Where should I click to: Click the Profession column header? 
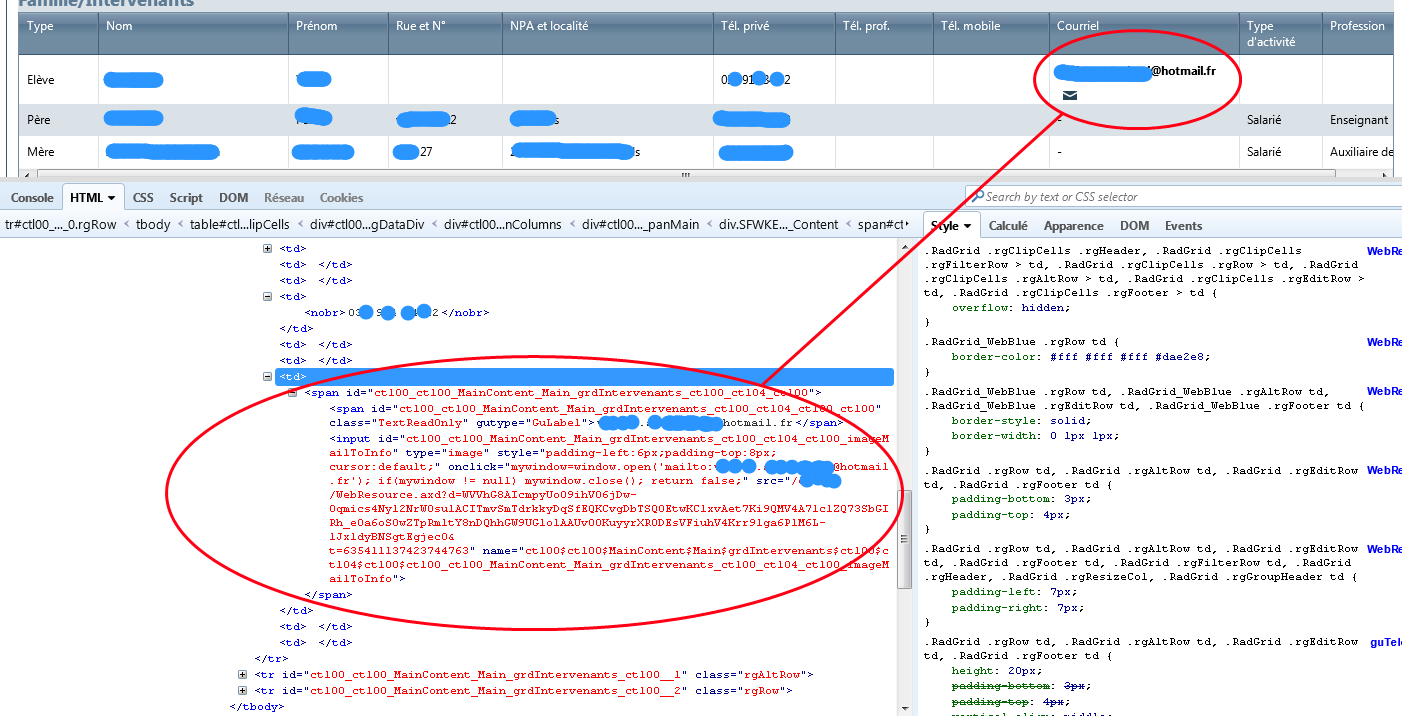click(1358, 33)
